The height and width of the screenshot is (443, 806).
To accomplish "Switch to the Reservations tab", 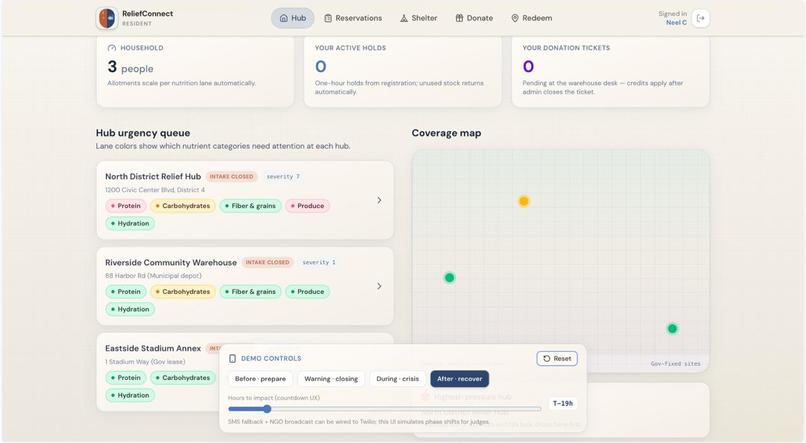I will pos(353,18).
